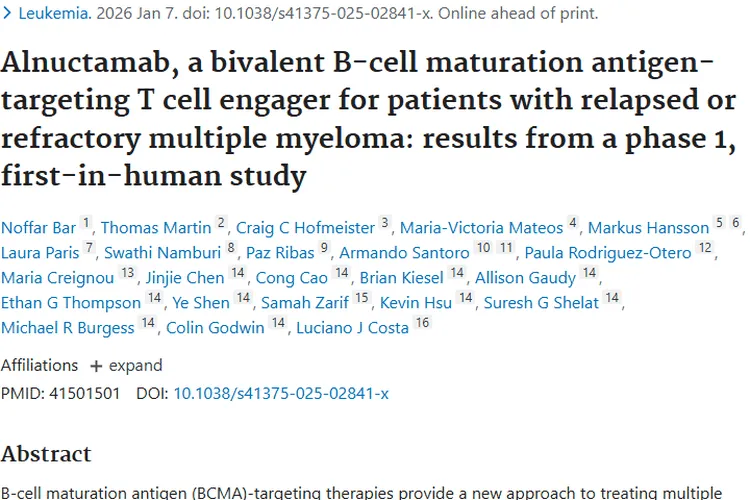
Task: Open author Noffar Bar's page
Action: point(38,227)
